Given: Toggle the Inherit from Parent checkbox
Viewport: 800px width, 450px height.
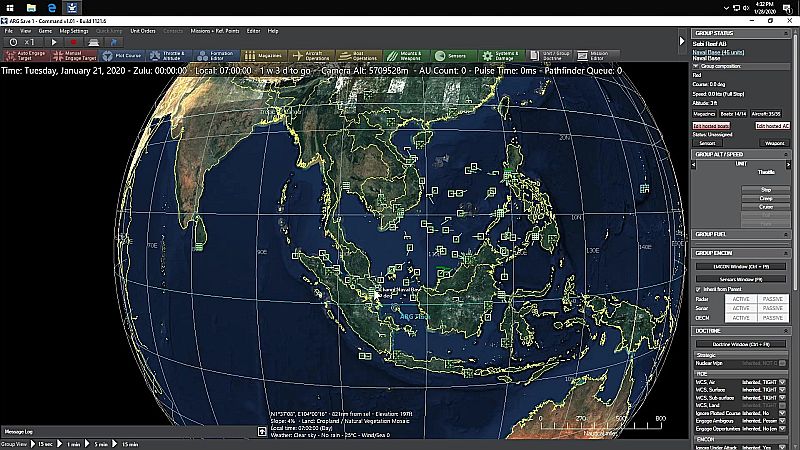Looking at the screenshot, I should pos(698,289).
